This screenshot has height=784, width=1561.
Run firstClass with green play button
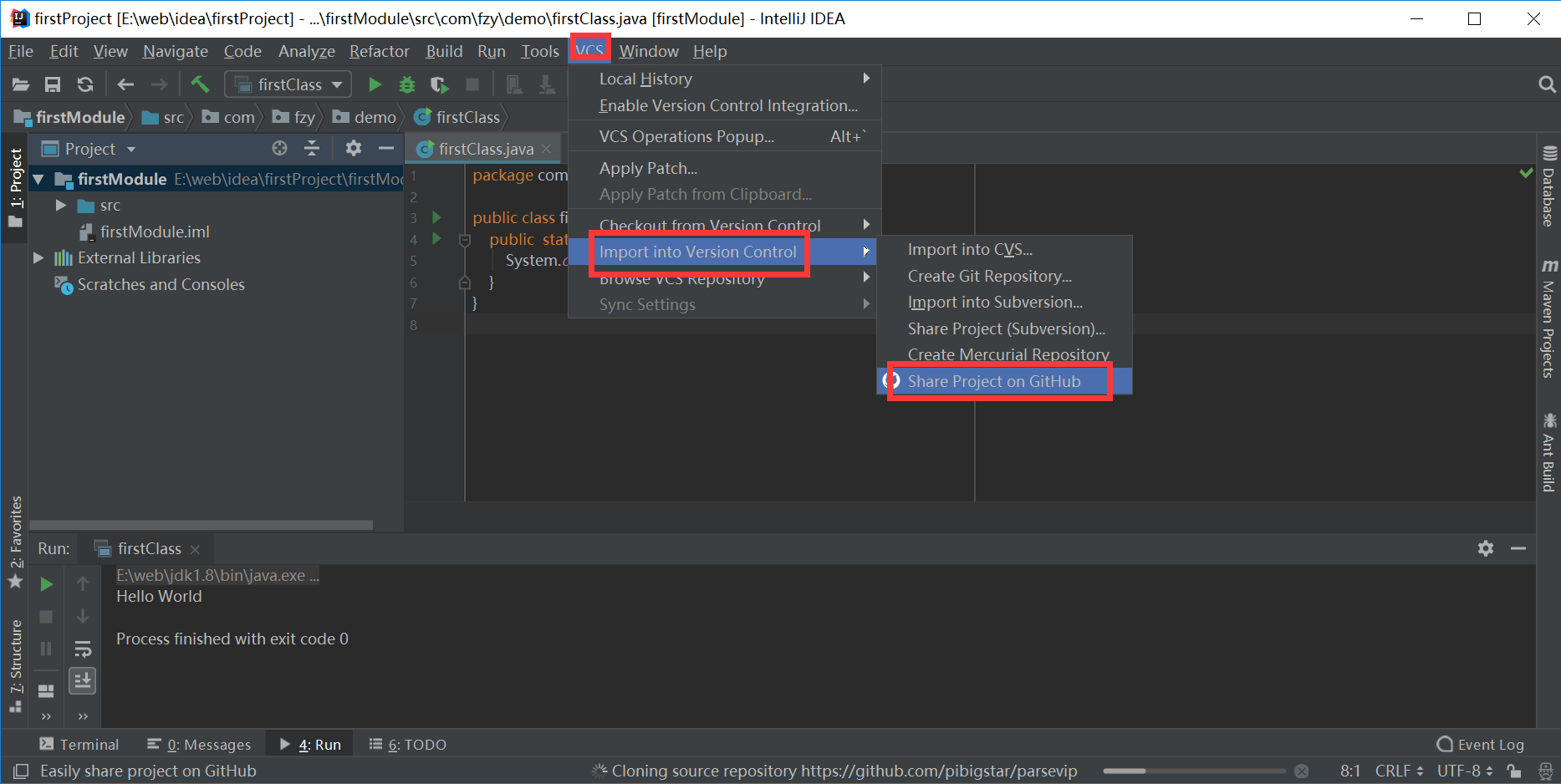(x=375, y=84)
